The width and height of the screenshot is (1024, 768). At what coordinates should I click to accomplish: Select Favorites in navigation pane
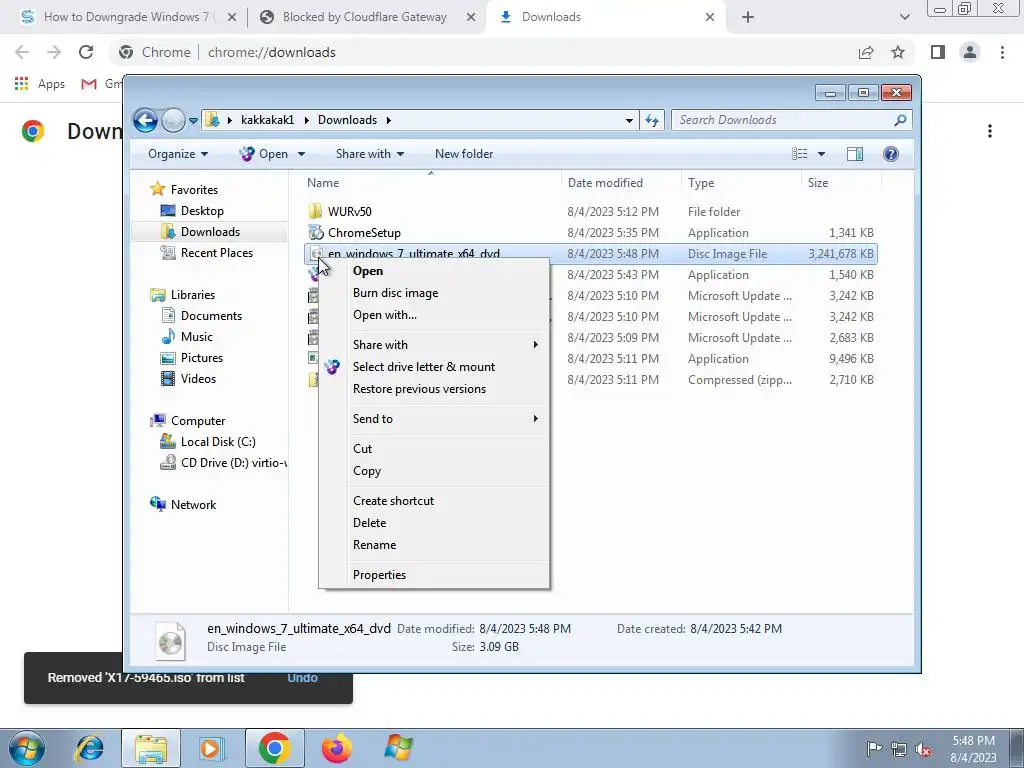(194, 190)
